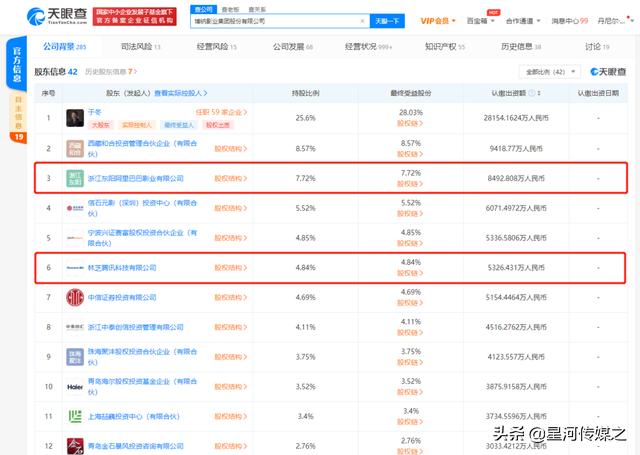
Task: Open 股权结构 for the 3.75% row
Action: click(x=231, y=357)
